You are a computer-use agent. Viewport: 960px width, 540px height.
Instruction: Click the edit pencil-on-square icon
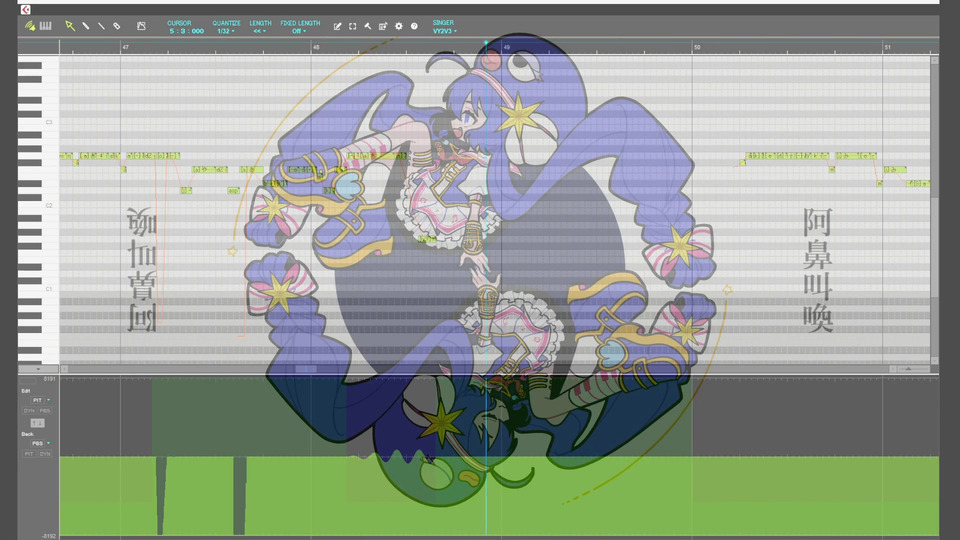[337, 26]
